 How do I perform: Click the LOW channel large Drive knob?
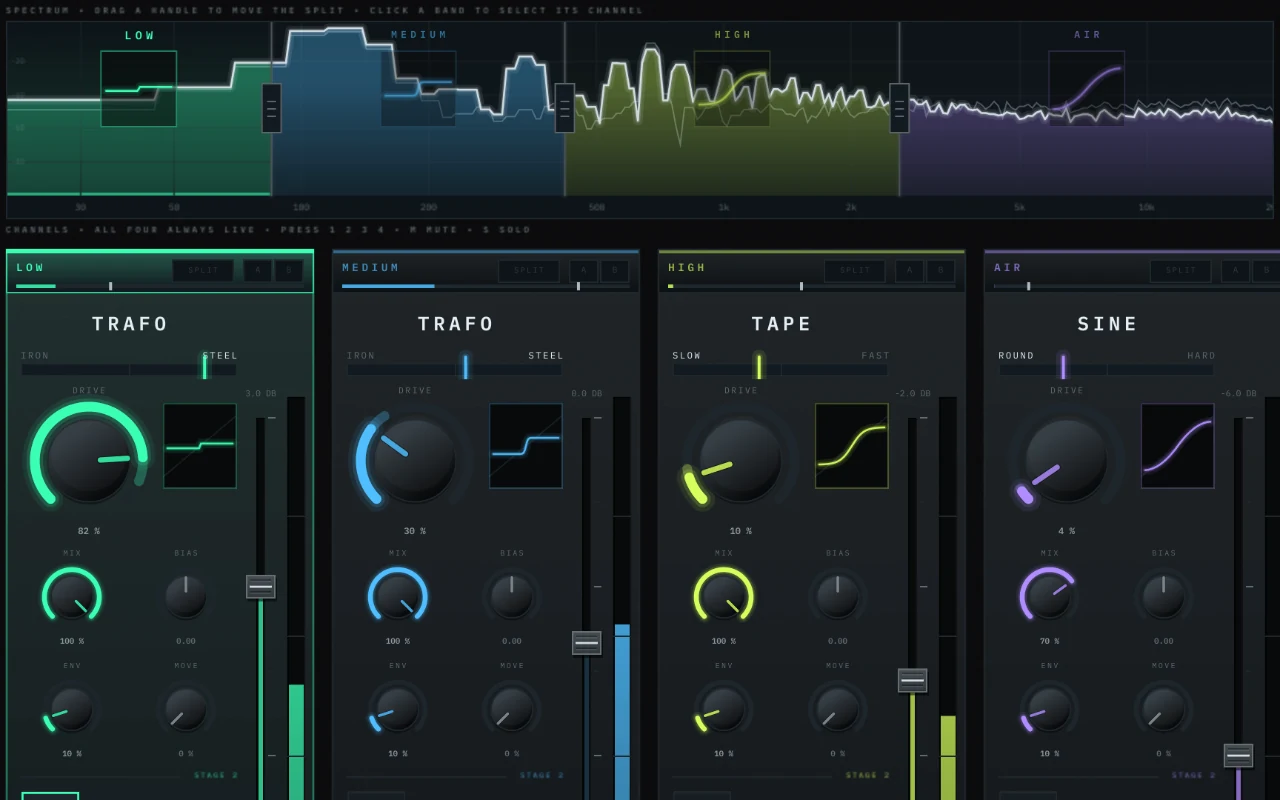coord(88,460)
